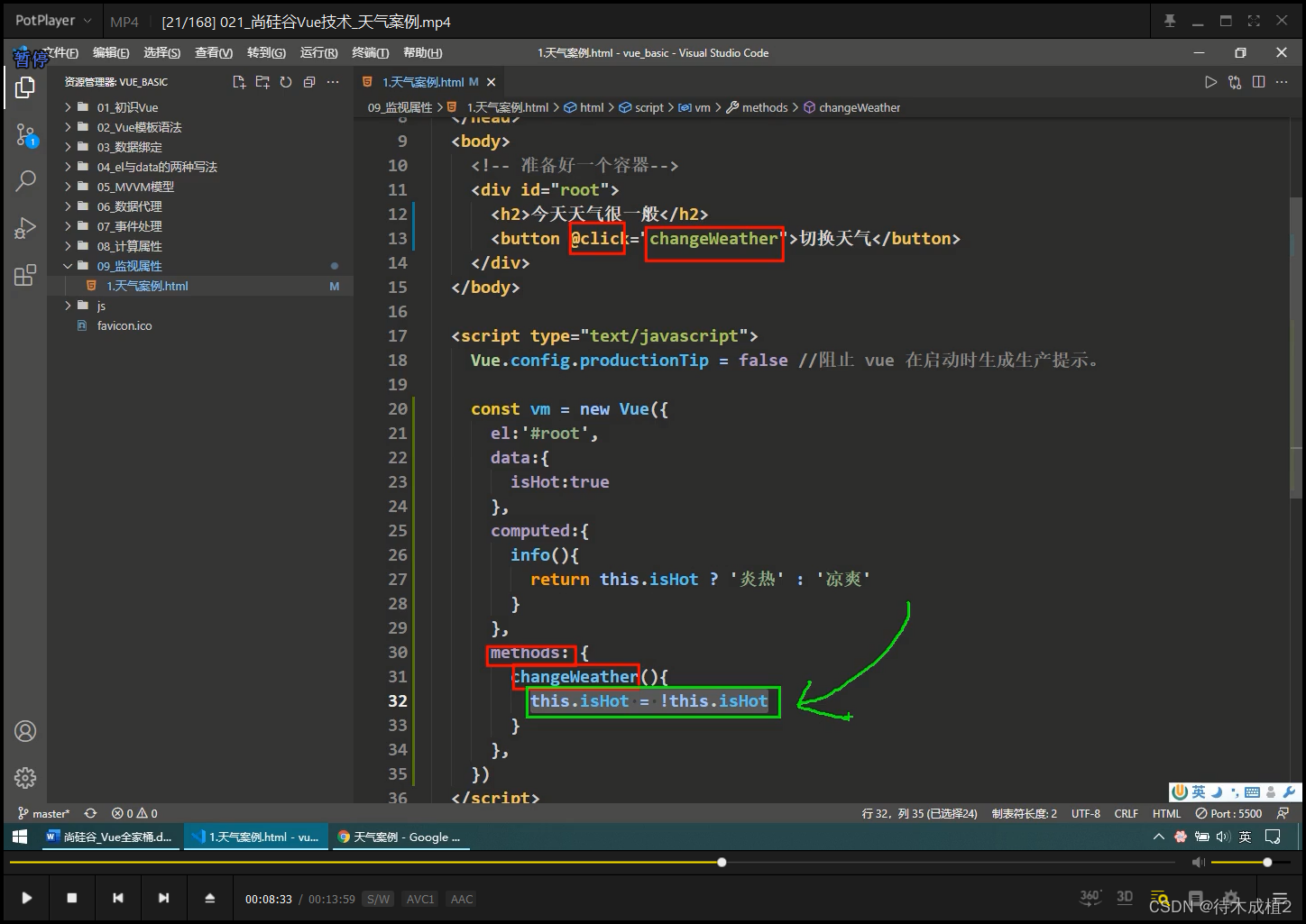Click the UTF-8 encoding in status bar

(x=1086, y=813)
